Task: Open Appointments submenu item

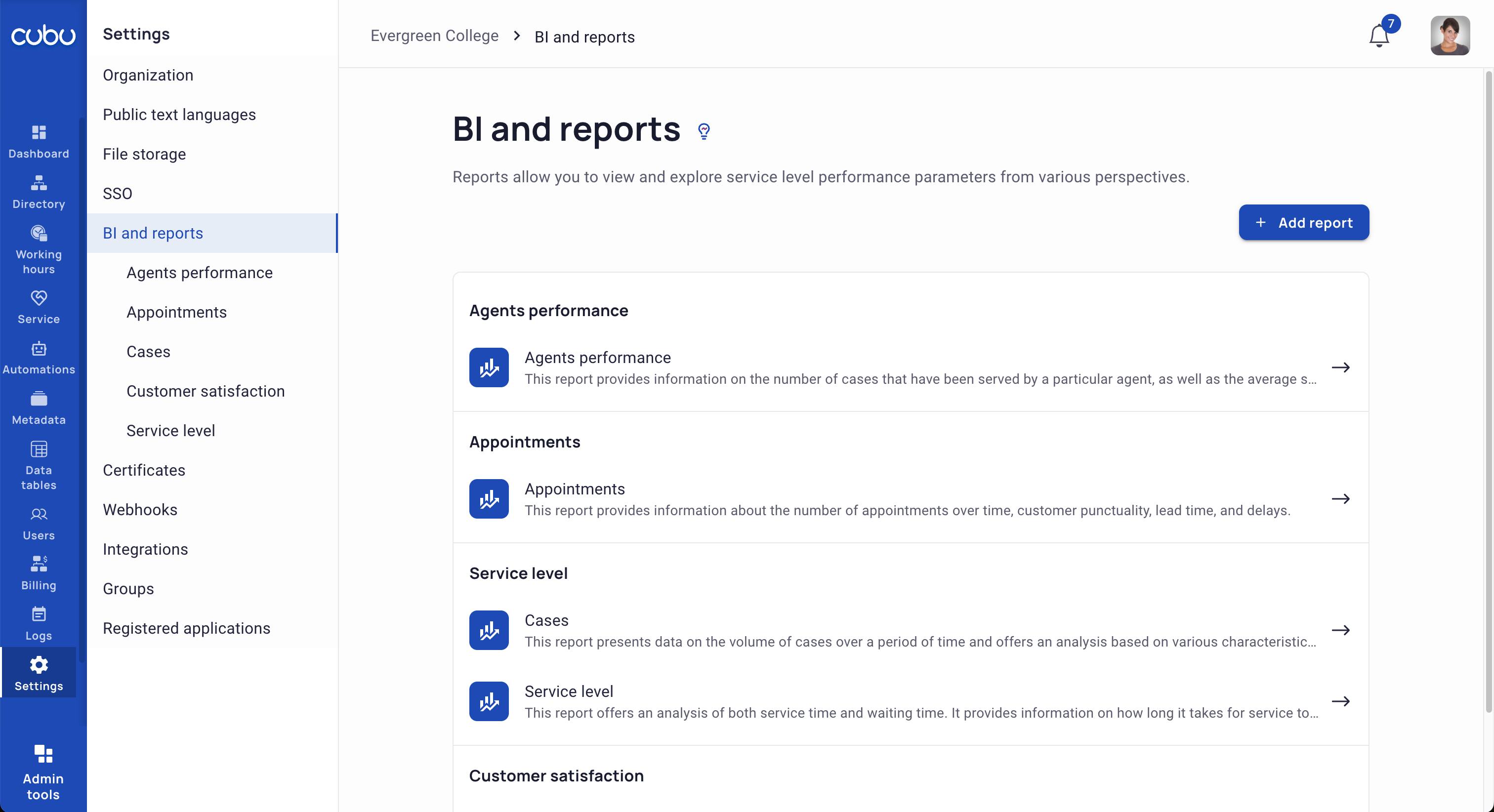Action: pyautogui.click(x=212, y=312)
